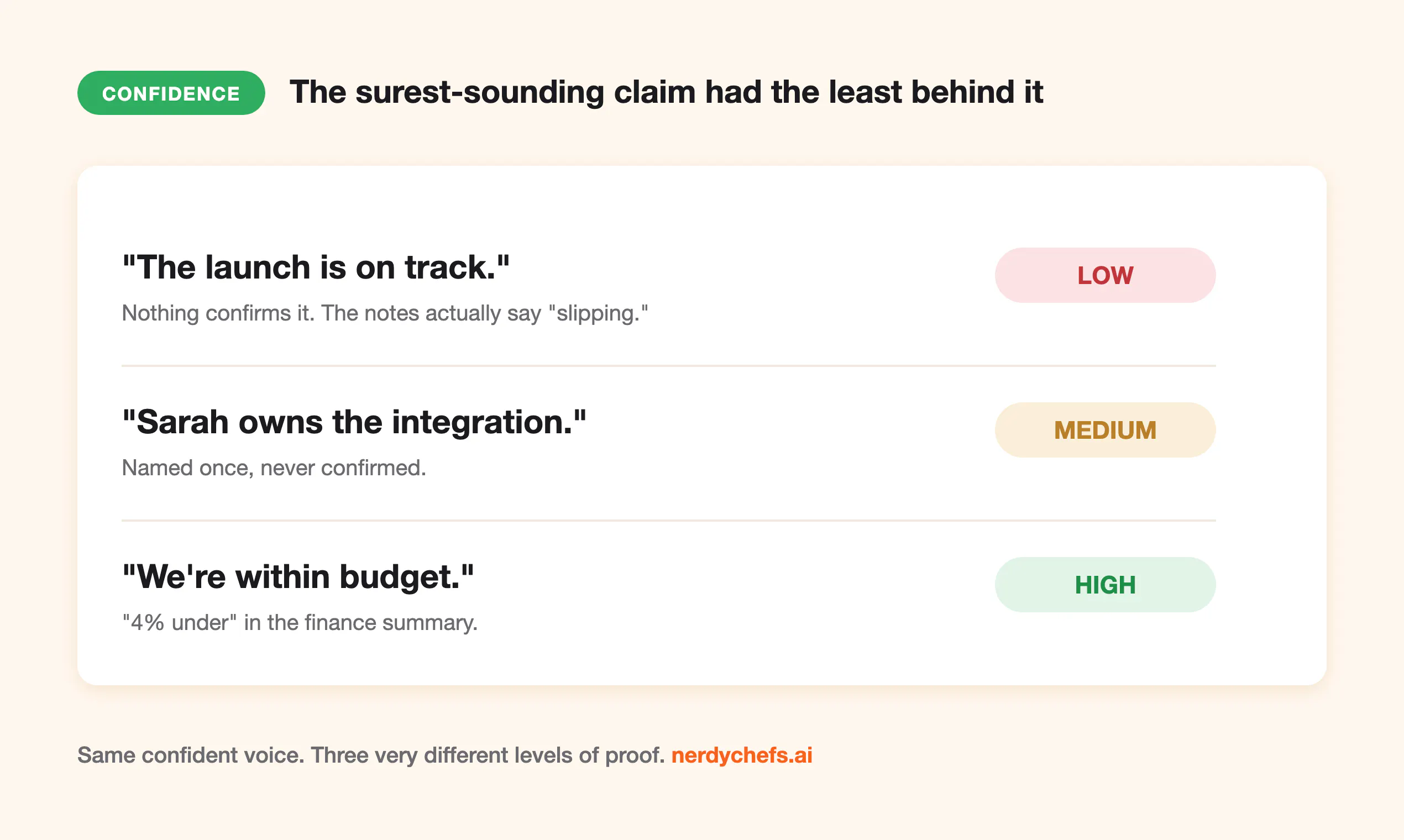Click the divider below Sarah integration claim
Image resolution: width=1404 pixels, height=840 pixels.
(x=669, y=520)
